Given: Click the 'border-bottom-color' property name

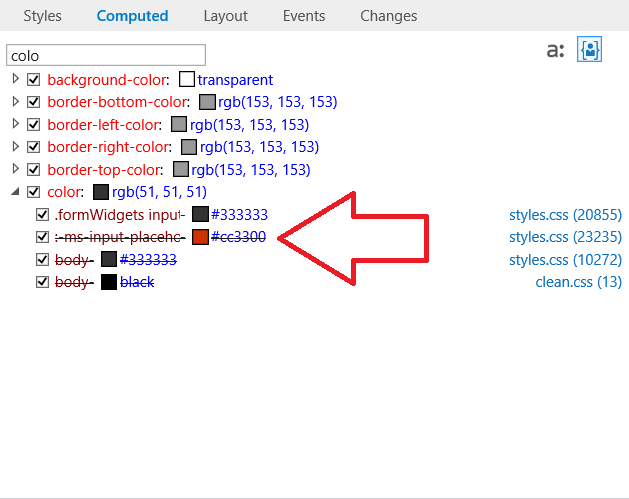Looking at the screenshot, I should click(x=118, y=102).
